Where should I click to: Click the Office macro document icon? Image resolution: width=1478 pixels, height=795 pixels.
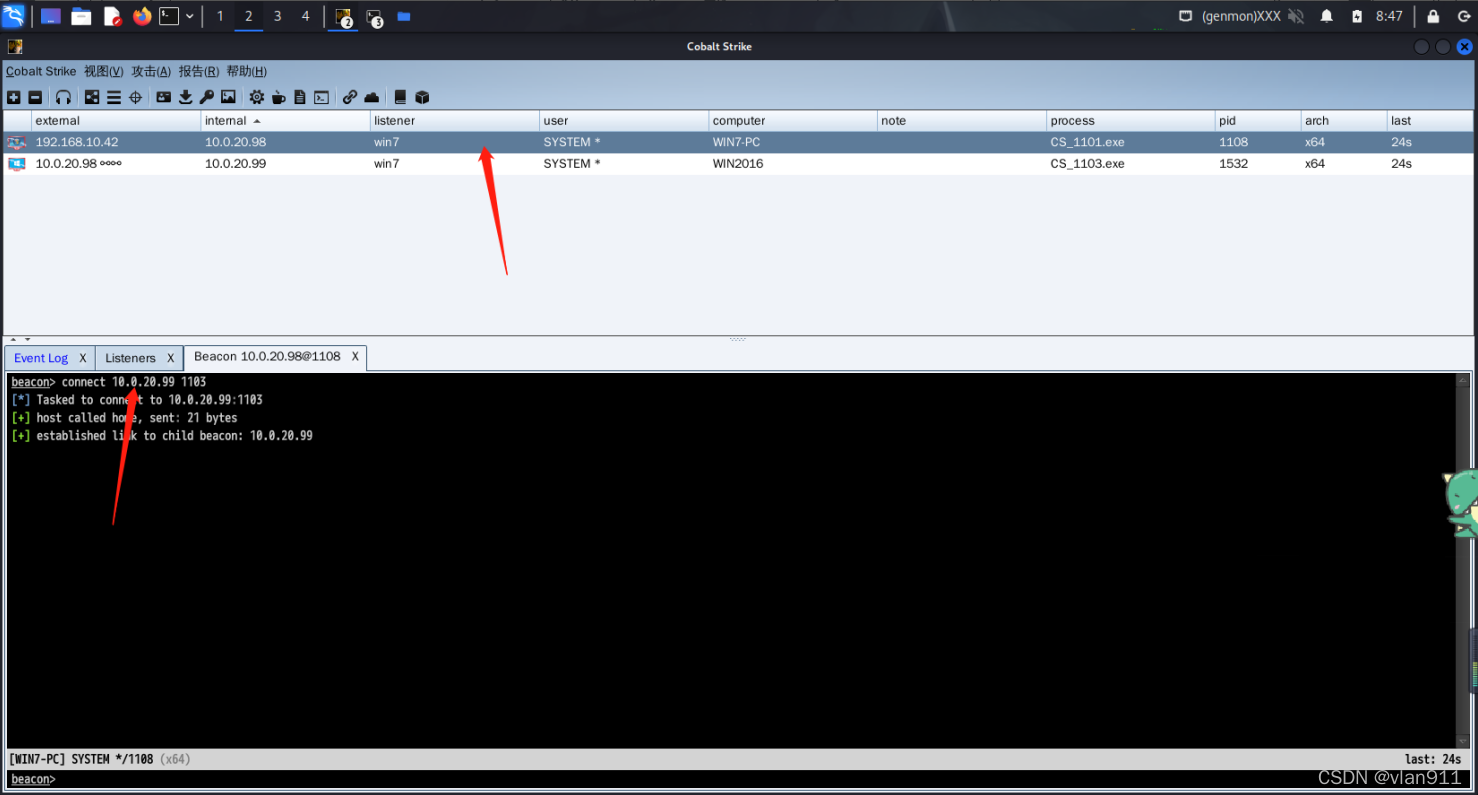pos(300,97)
